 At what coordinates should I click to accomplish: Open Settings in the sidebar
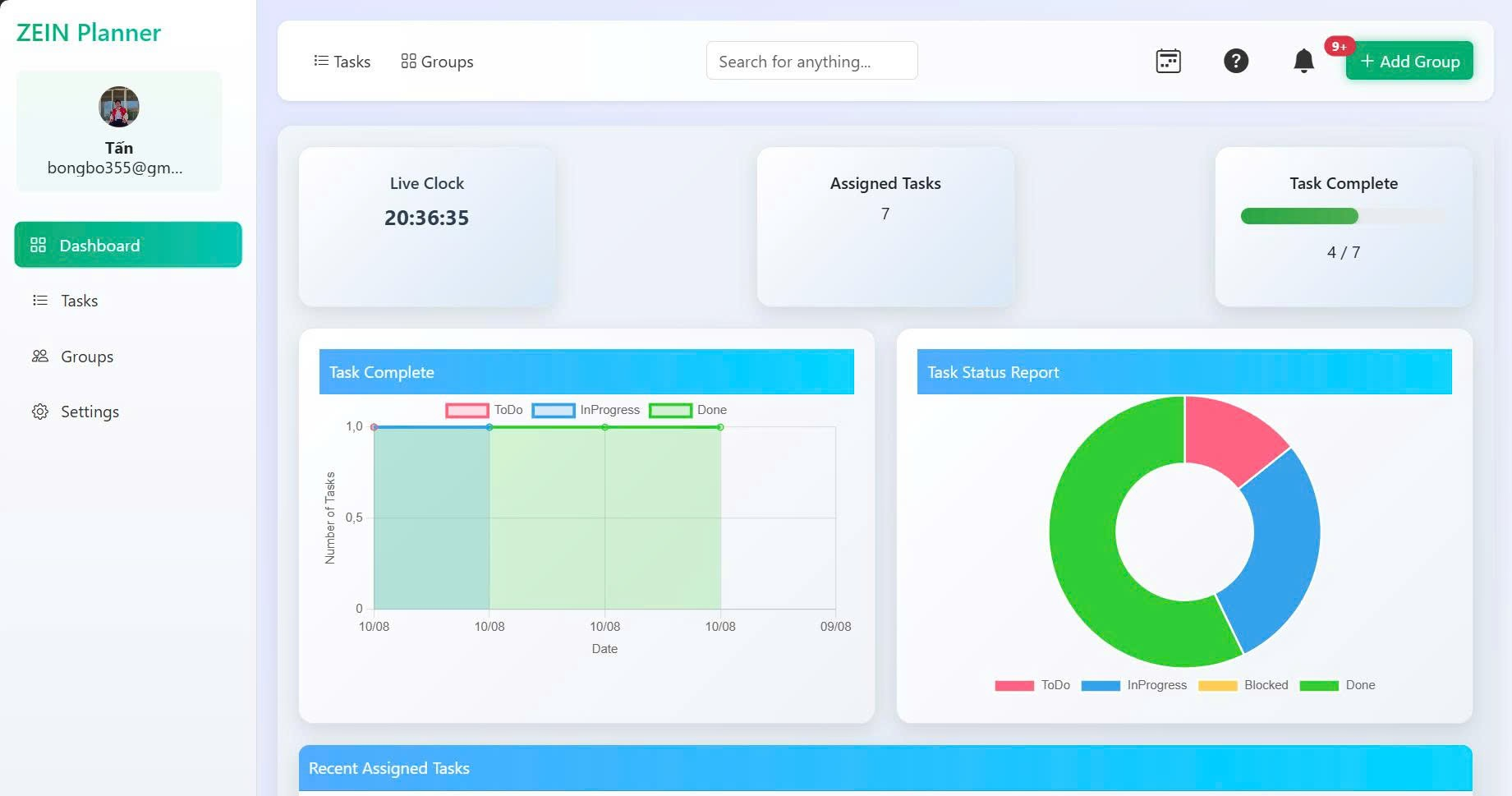click(90, 412)
